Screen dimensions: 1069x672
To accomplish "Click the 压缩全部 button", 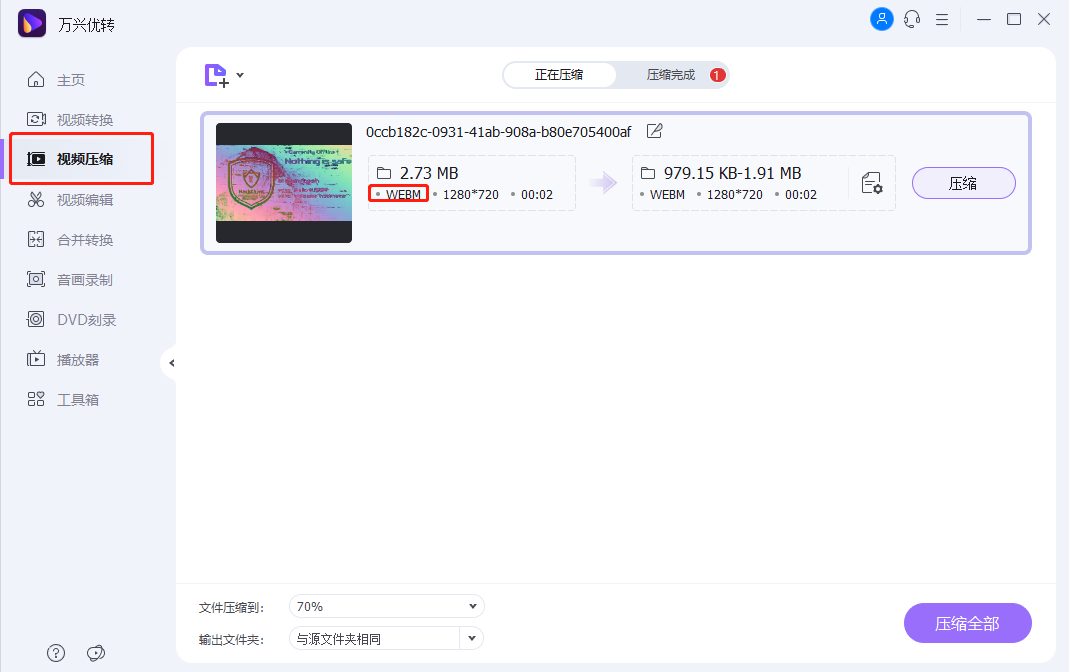I will 967,623.
